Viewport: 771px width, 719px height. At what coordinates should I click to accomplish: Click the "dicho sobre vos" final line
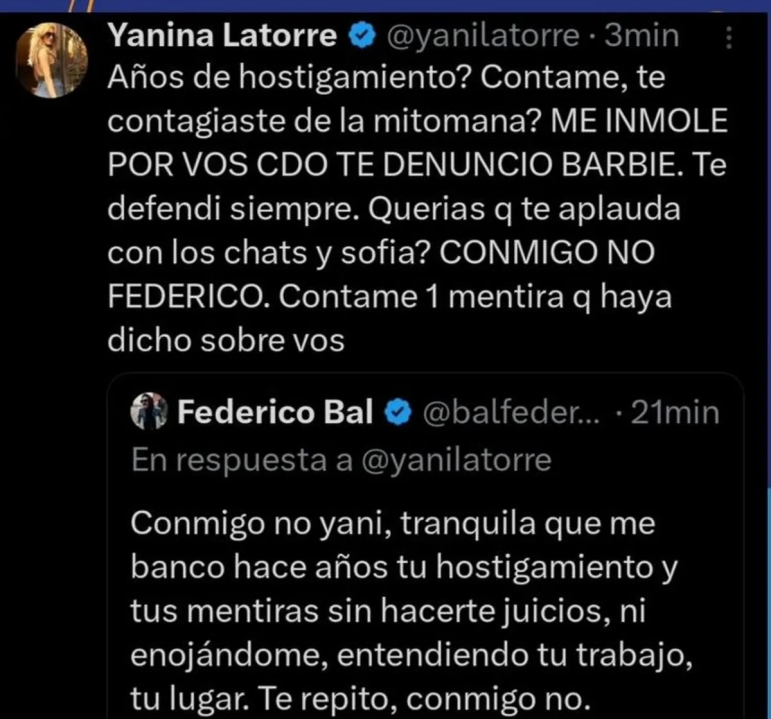[225, 340]
